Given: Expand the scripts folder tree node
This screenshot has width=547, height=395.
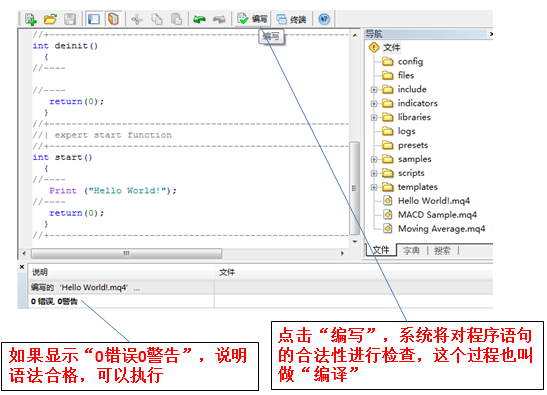Looking at the screenshot, I should [x=374, y=173].
